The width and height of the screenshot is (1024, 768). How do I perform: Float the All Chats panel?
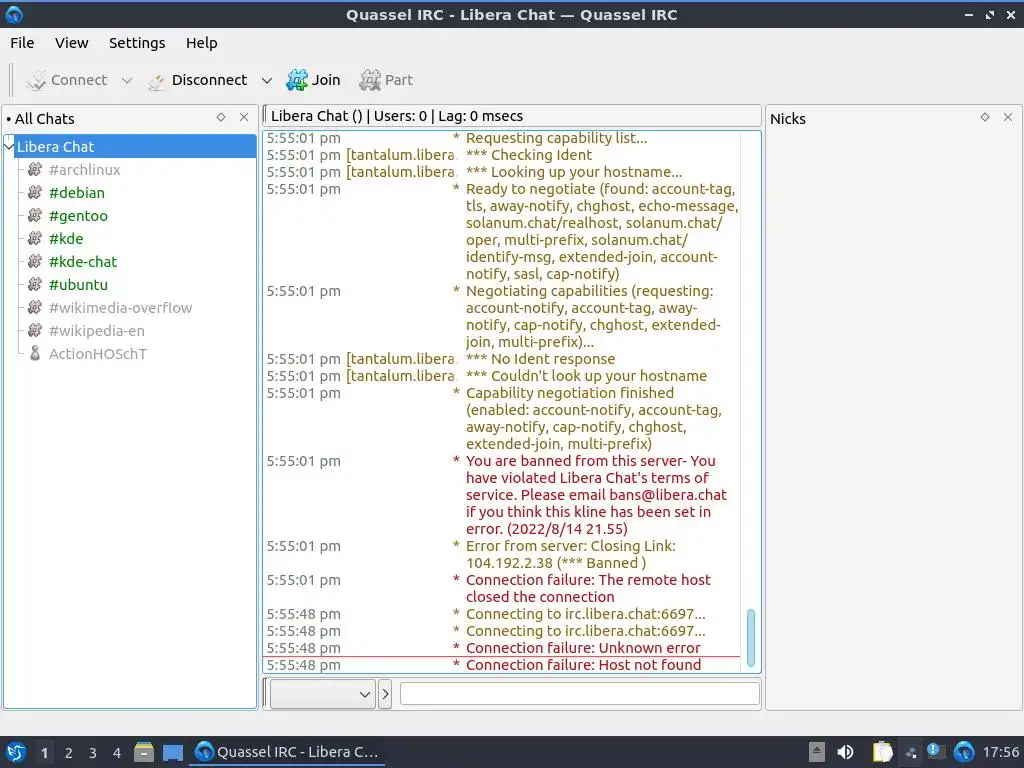coord(221,117)
